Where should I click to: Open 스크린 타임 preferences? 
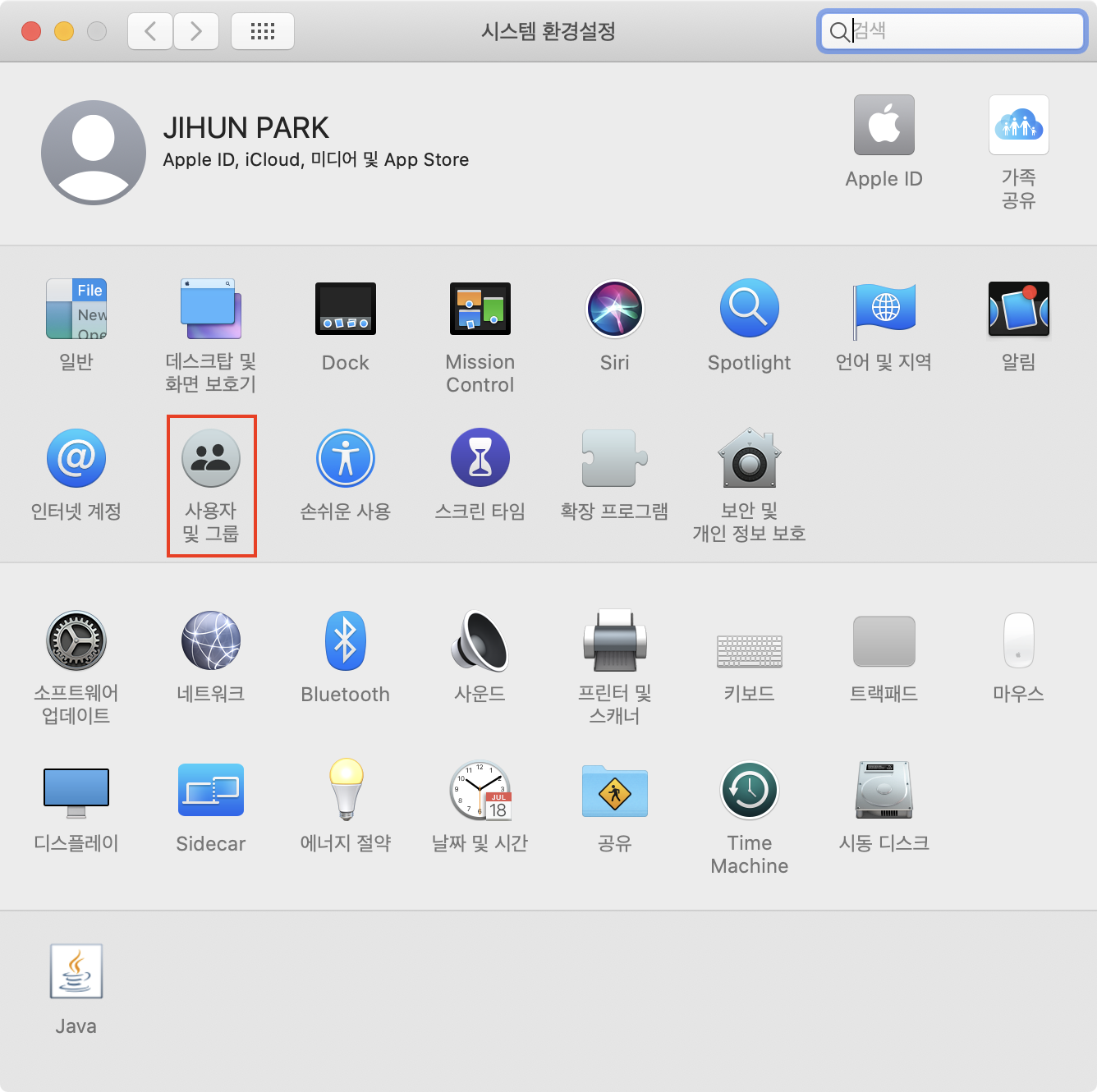(480, 458)
